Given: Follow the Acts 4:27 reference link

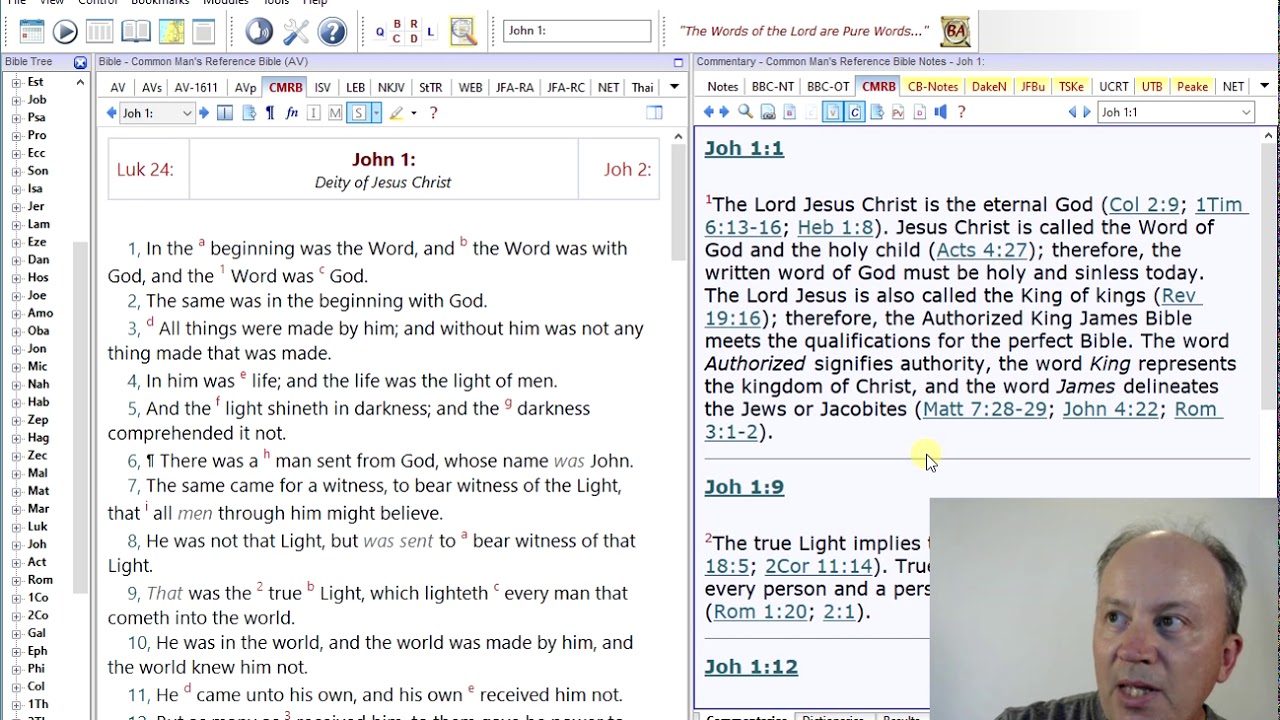Looking at the screenshot, I should 981,250.
